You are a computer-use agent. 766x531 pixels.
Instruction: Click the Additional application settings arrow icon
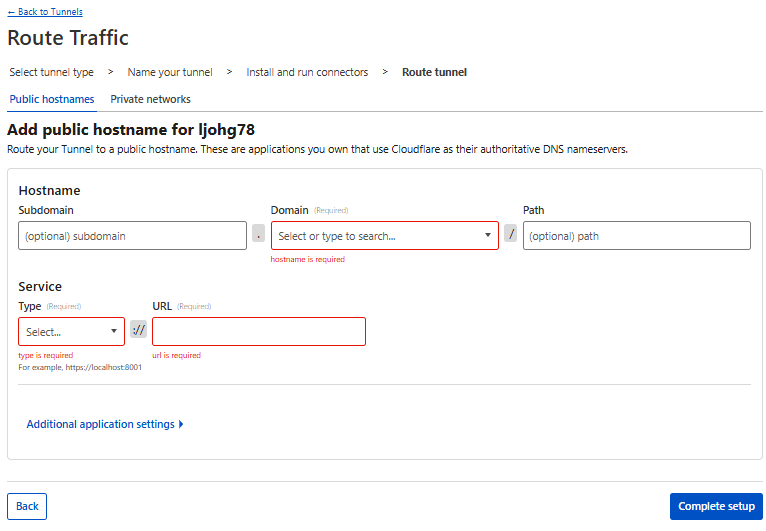[181, 424]
